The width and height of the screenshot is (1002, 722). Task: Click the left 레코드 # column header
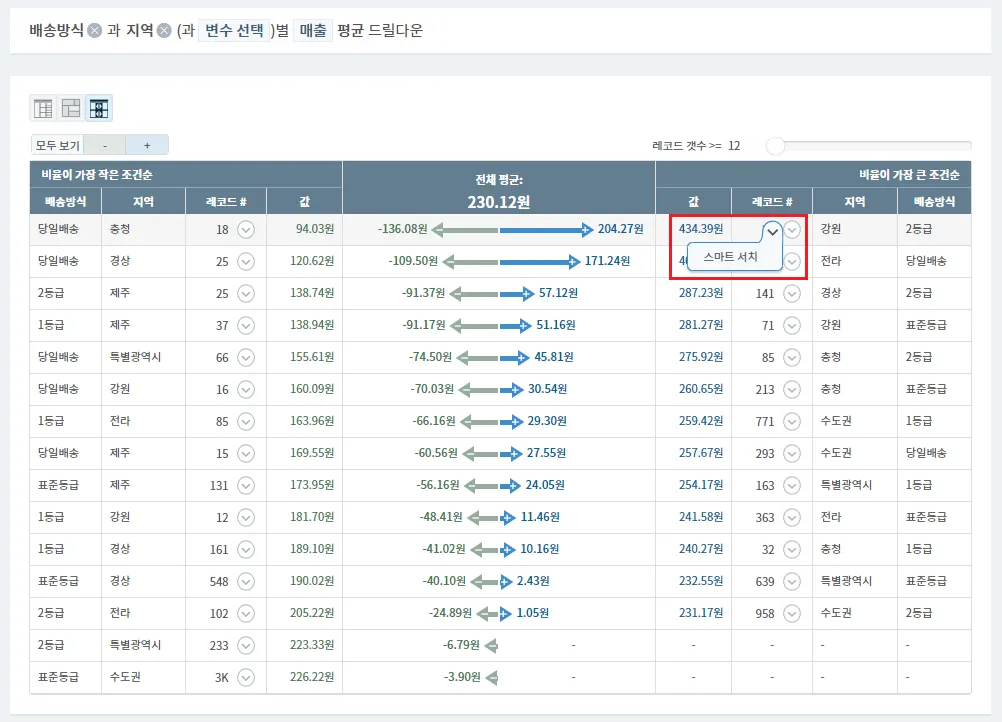coord(226,201)
